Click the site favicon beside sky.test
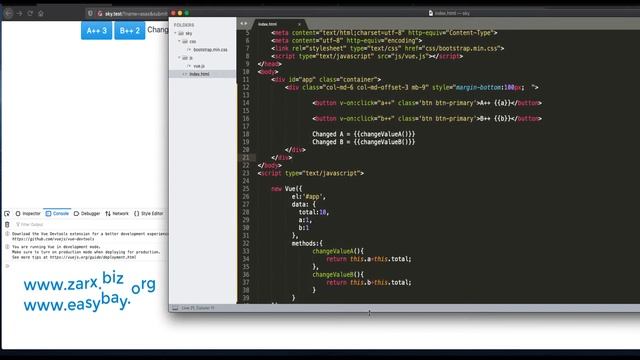 click(100, 13)
